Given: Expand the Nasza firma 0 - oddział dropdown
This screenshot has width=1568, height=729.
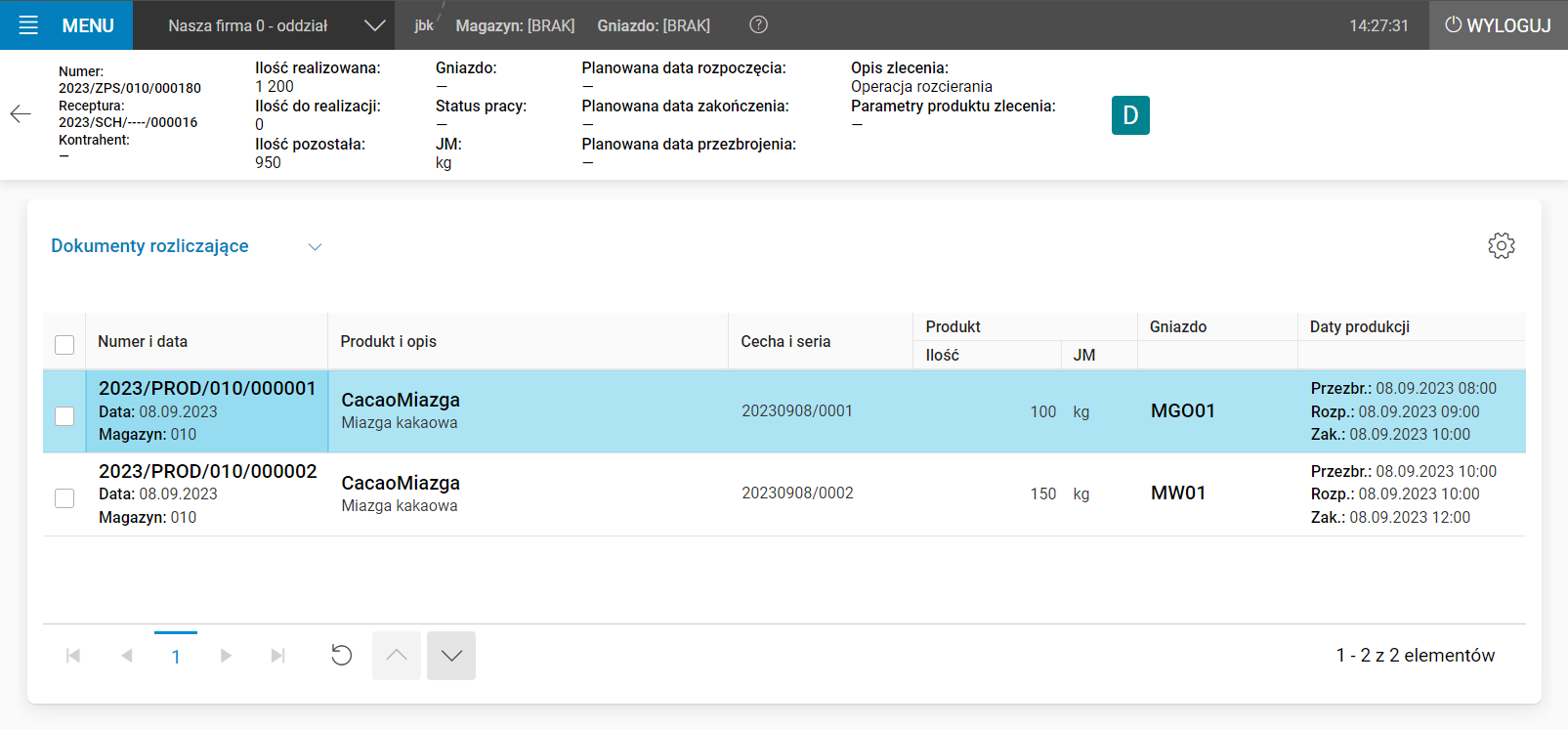Looking at the screenshot, I should click(x=374, y=25).
